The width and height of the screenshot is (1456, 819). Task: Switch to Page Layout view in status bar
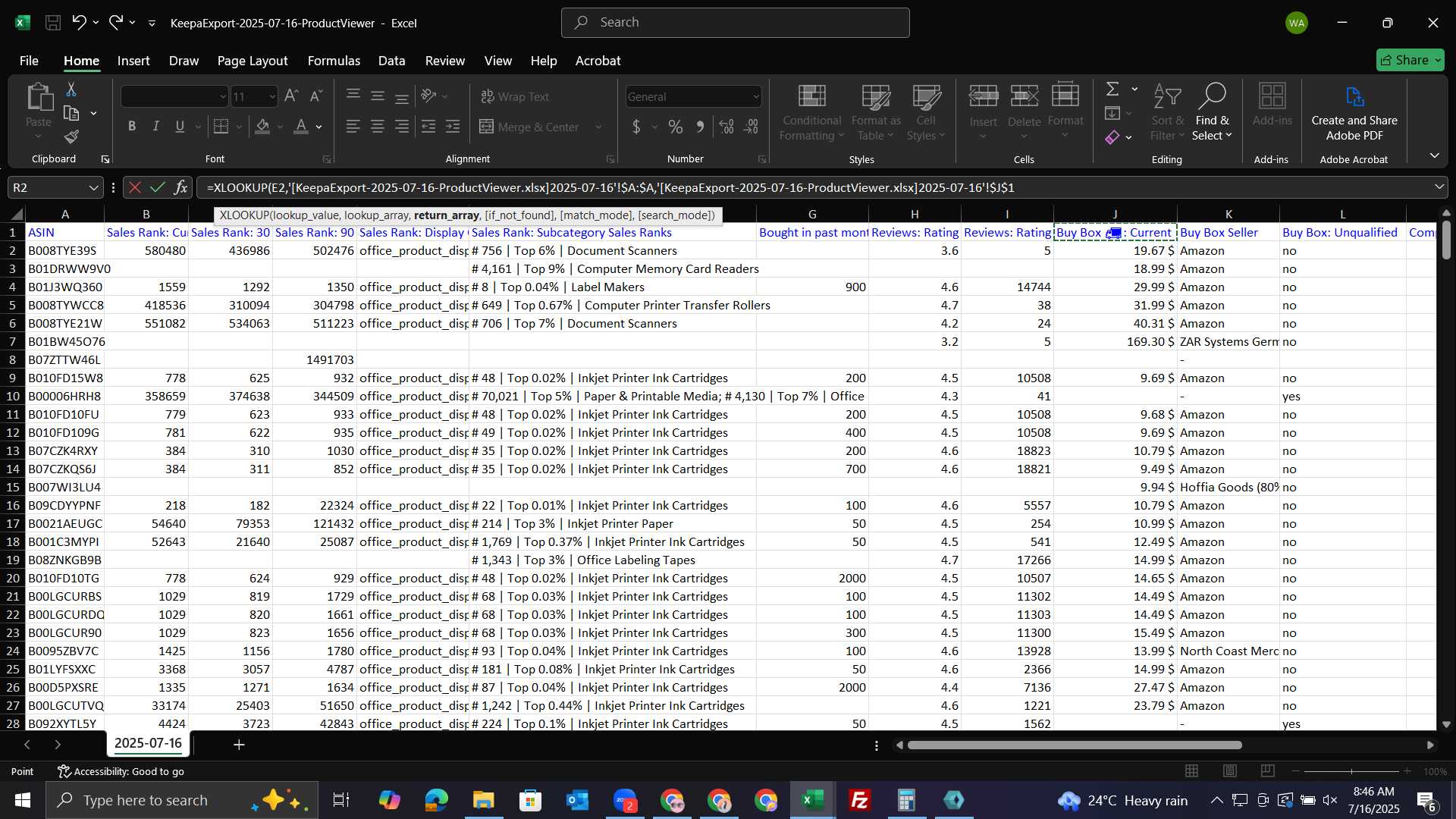point(1229,771)
